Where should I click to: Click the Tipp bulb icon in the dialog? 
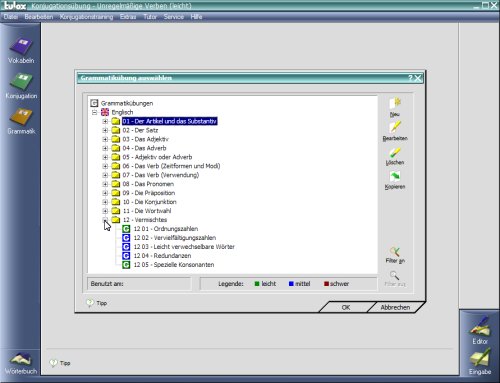coord(90,303)
